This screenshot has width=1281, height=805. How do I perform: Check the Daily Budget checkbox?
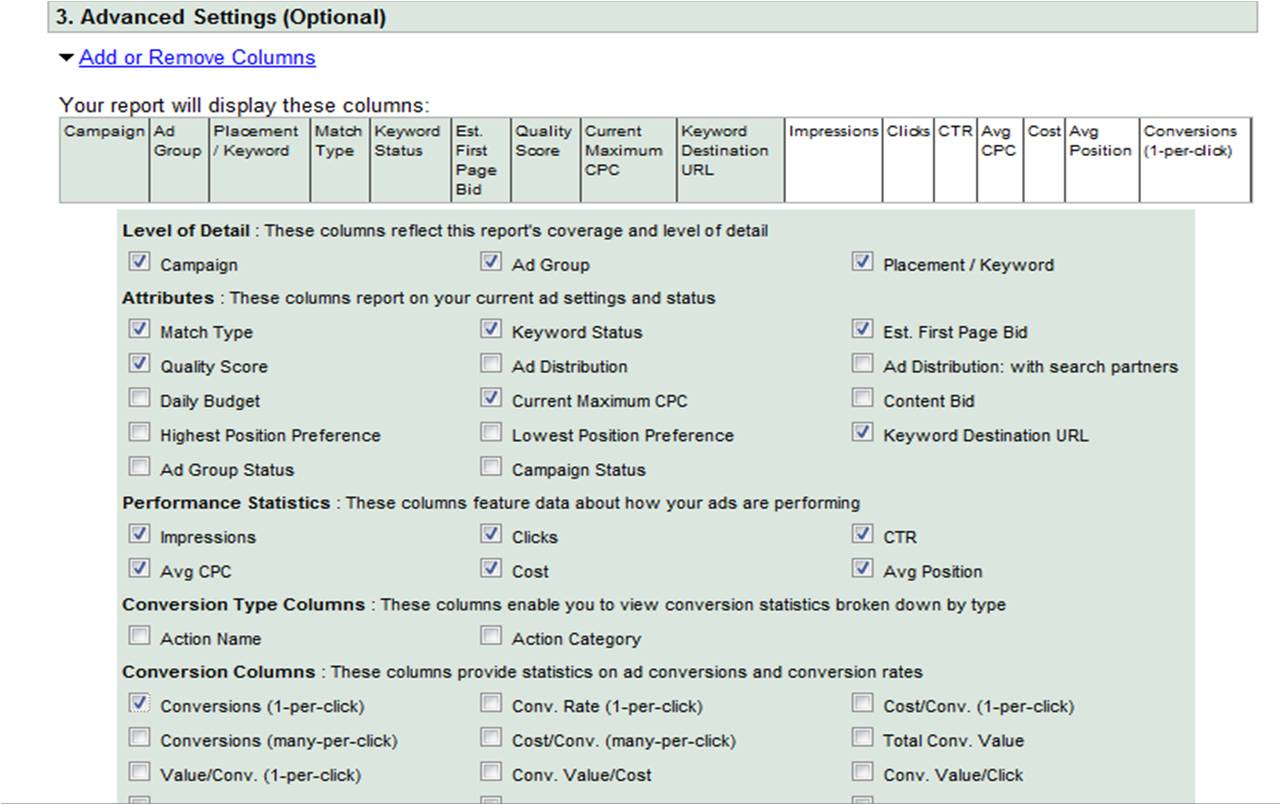(139, 399)
